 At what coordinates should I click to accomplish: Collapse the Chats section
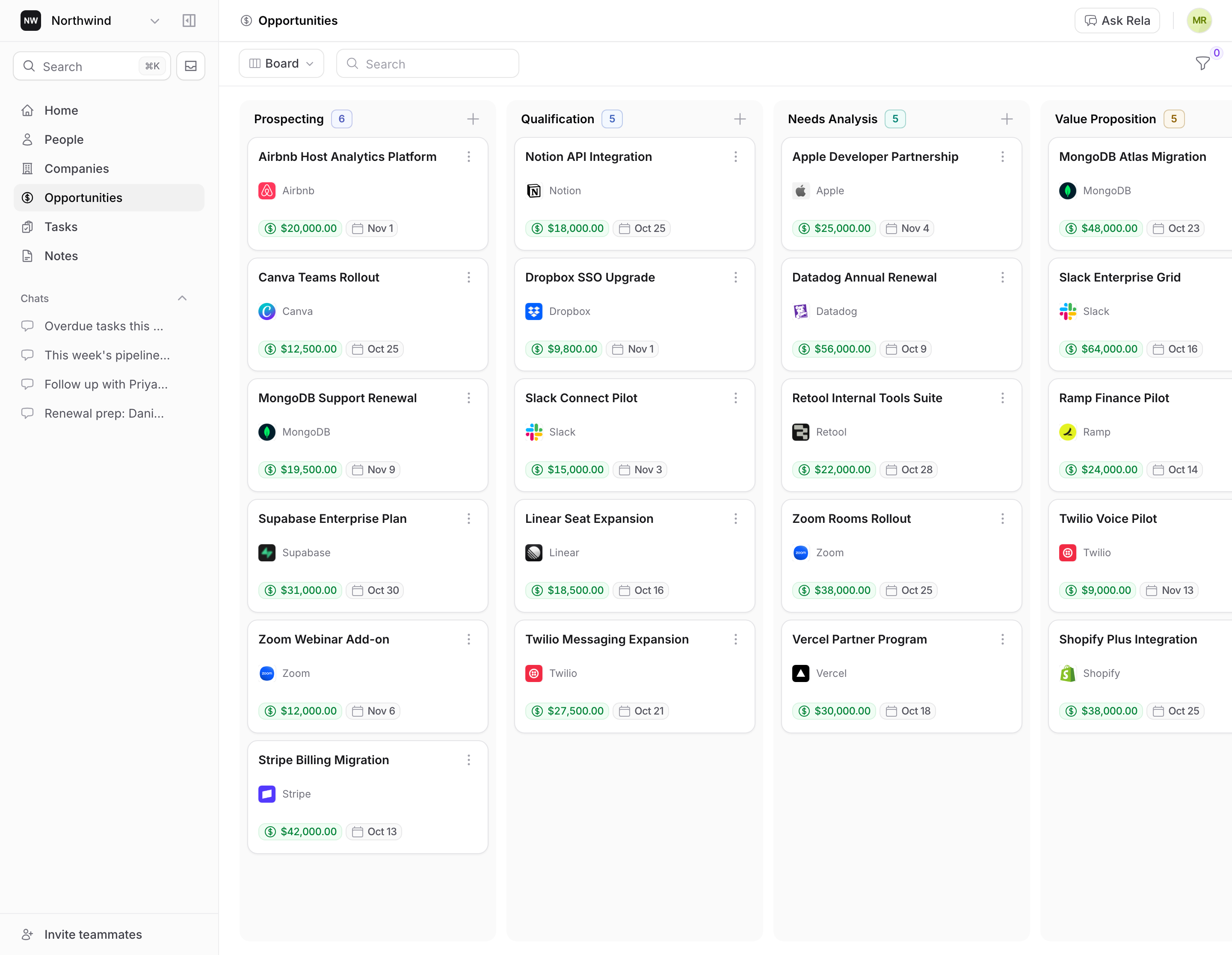pyautogui.click(x=182, y=298)
